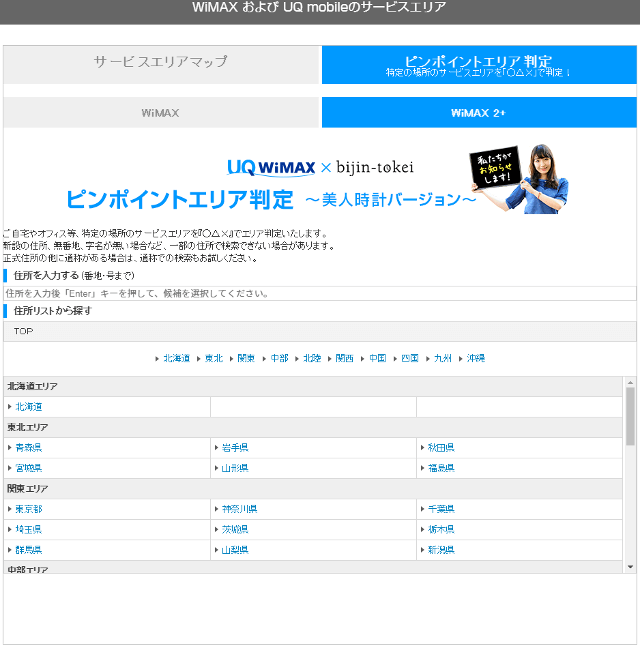Screen dimensions: 640x646
Task: Click the 北海道エリア section header
Action: pyautogui.click(x=313, y=386)
